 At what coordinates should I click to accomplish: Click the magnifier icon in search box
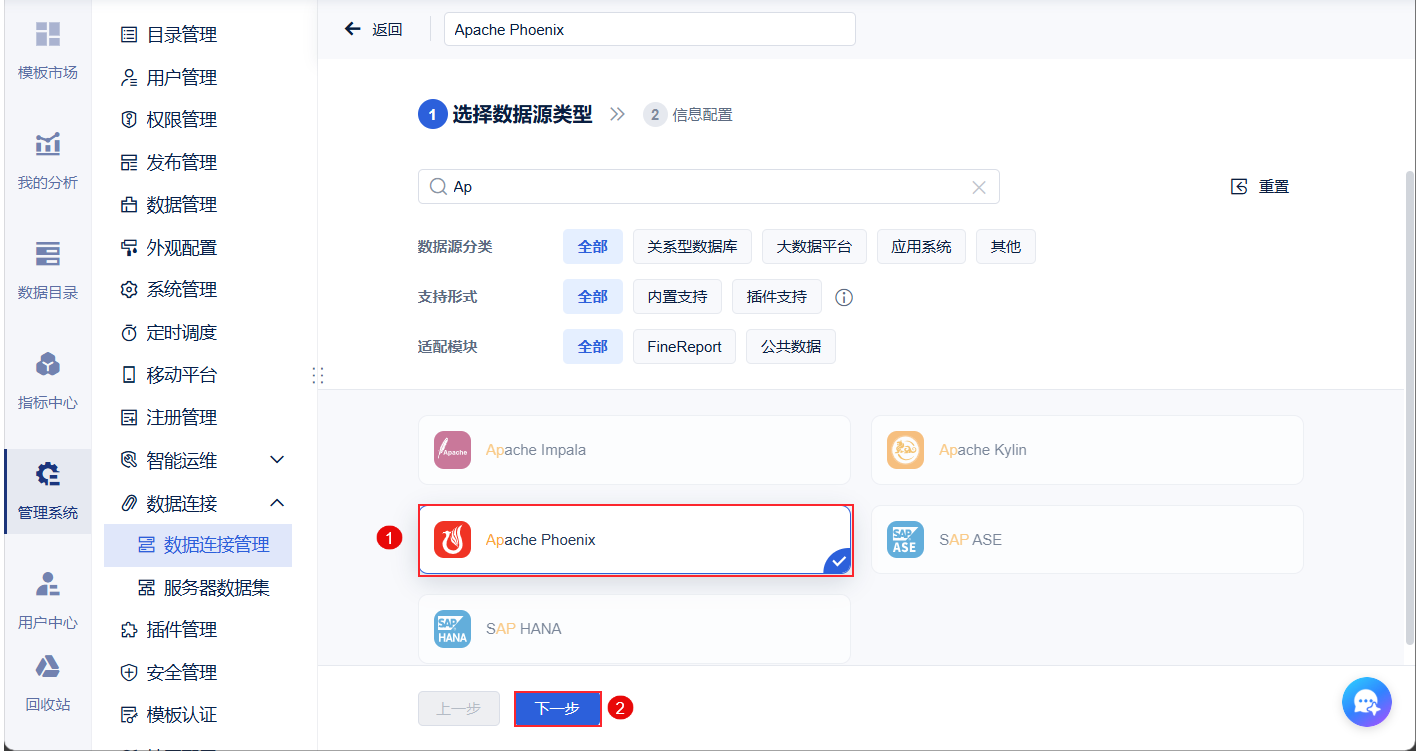click(x=438, y=187)
